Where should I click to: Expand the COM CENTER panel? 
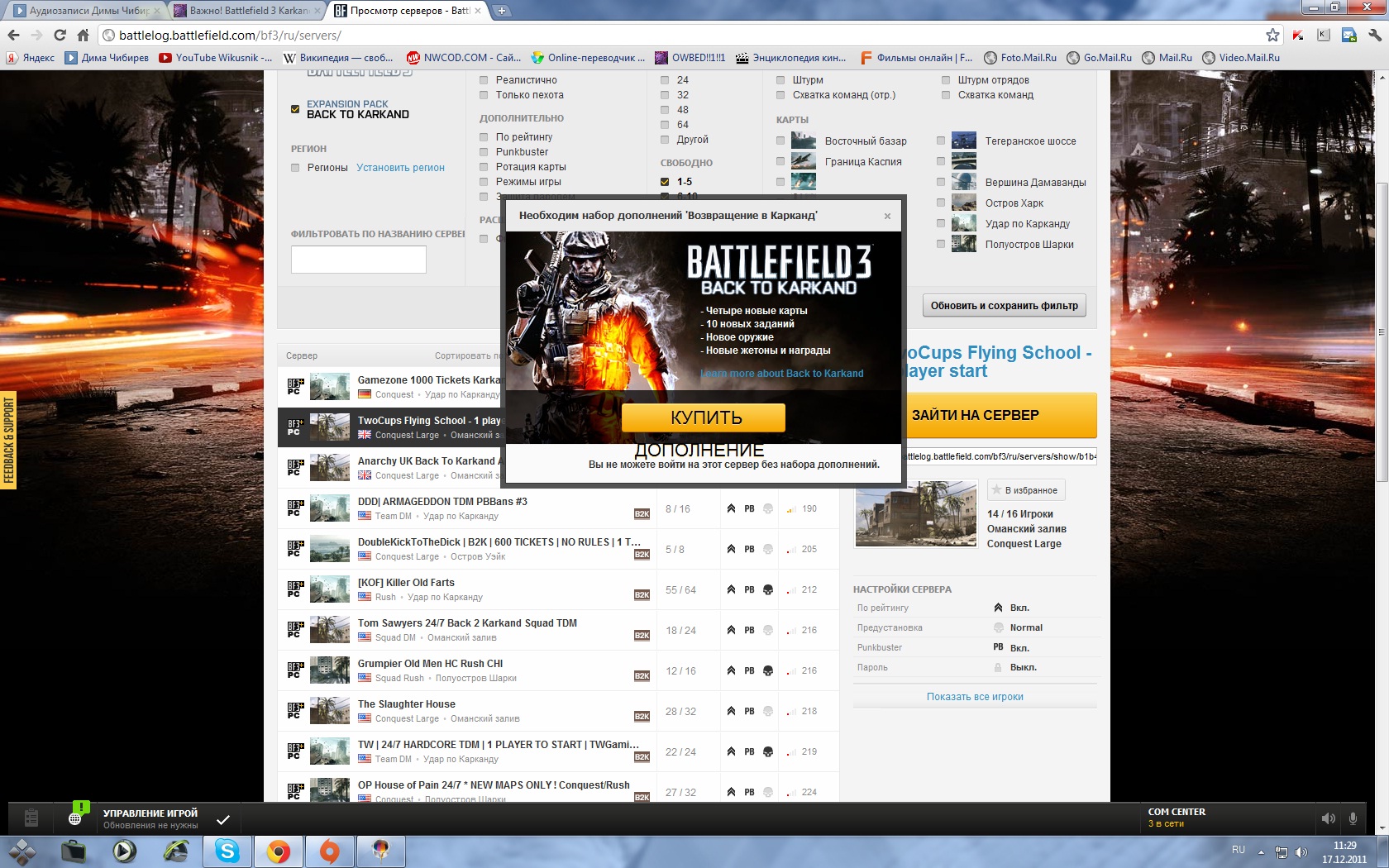tap(1177, 818)
